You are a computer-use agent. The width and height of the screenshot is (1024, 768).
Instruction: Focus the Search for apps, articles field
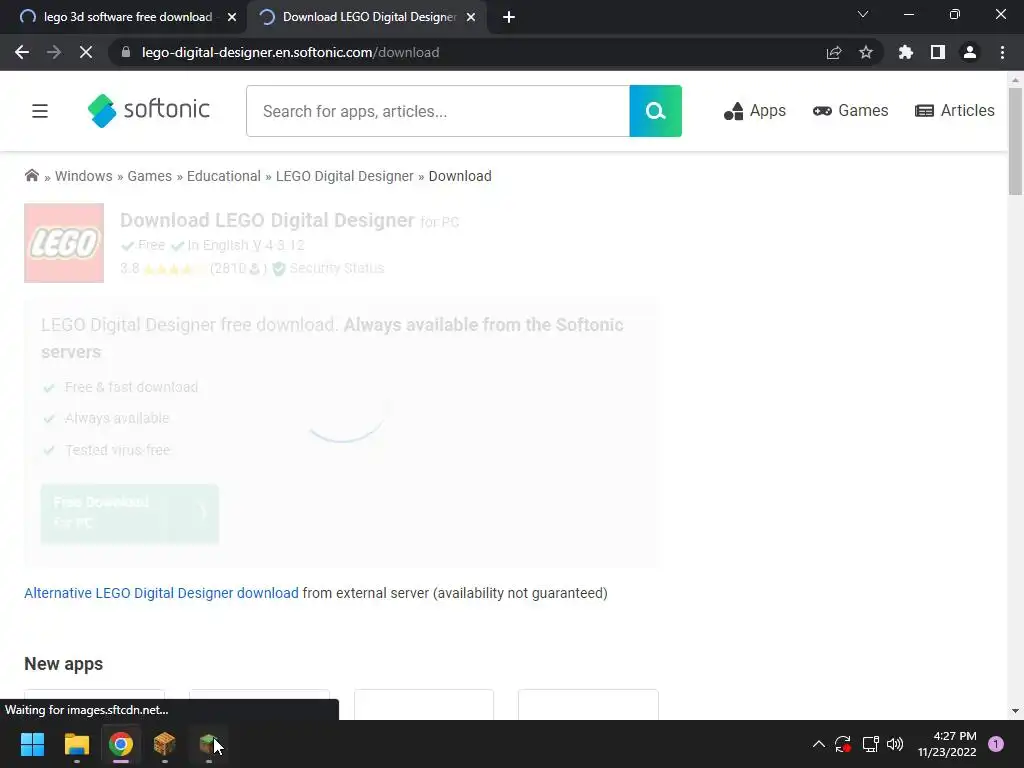tap(438, 111)
